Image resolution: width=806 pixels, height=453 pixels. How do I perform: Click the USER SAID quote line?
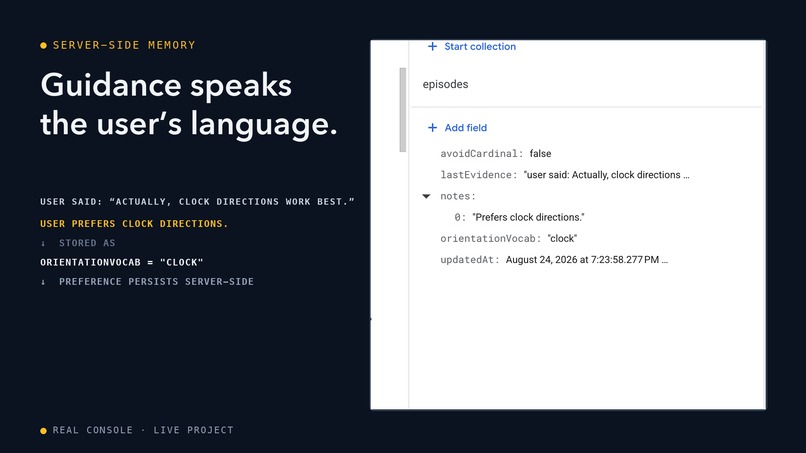click(197, 202)
